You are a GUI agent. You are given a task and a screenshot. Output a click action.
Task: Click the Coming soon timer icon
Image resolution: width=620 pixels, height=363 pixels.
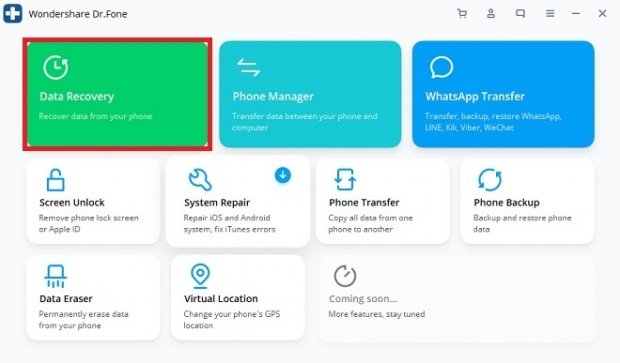pyautogui.click(x=345, y=276)
